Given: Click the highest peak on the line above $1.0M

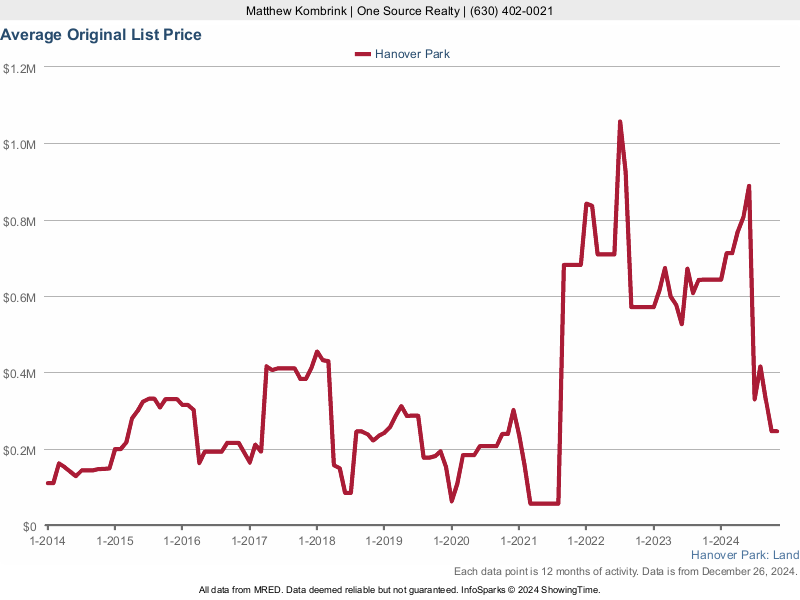Looking at the screenshot, I should [x=620, y=122].
